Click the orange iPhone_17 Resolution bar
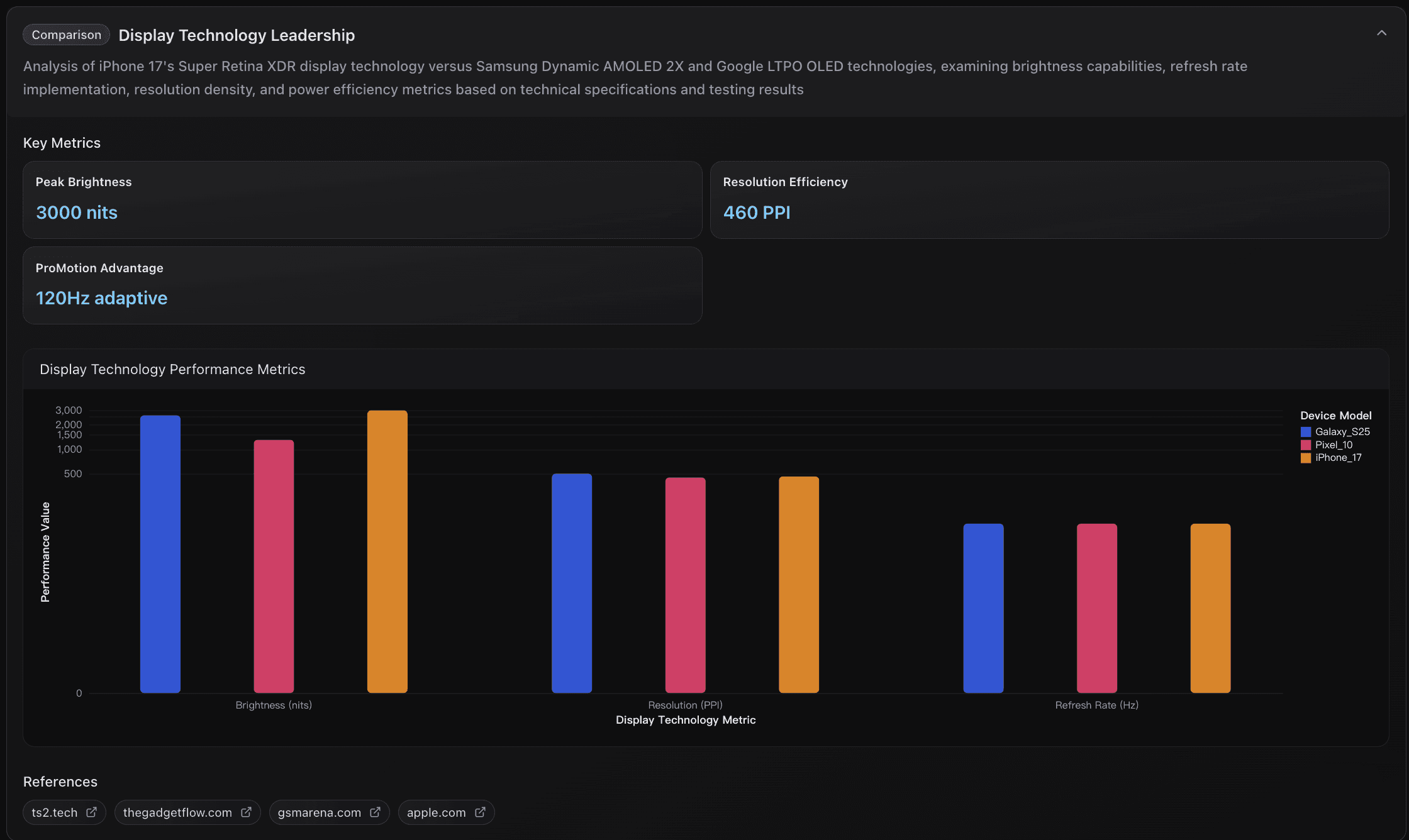The height and width of the screenshot is (840, 1409). [x=799, y=585]
